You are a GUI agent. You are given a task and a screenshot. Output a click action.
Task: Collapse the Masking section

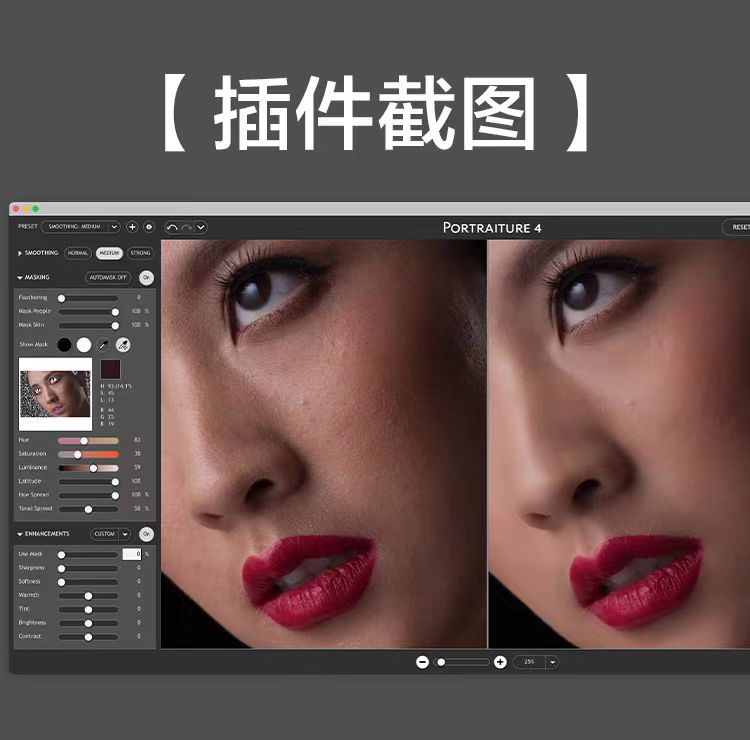[20, 277]
